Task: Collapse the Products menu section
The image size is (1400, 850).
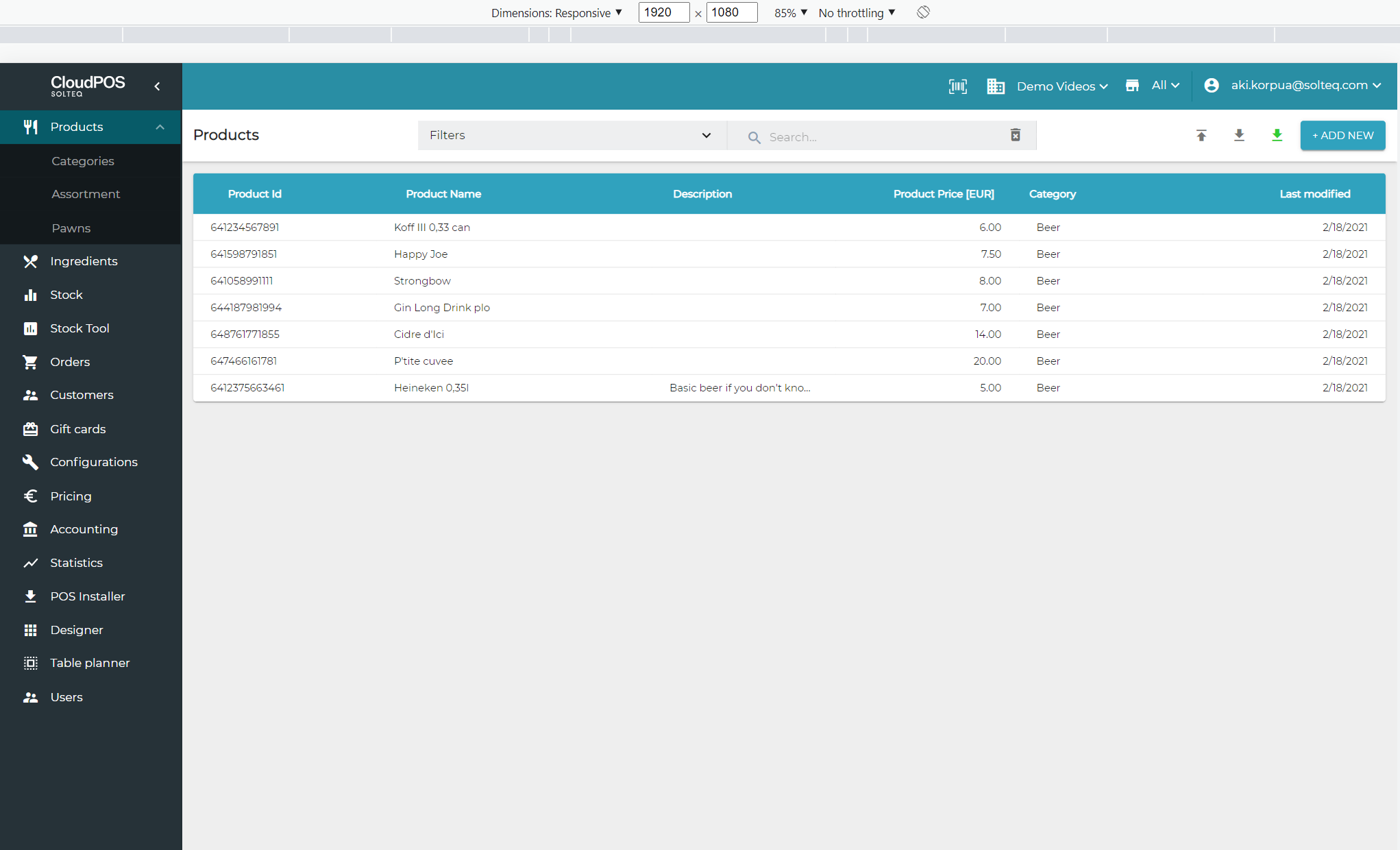Action: point(160,127)
